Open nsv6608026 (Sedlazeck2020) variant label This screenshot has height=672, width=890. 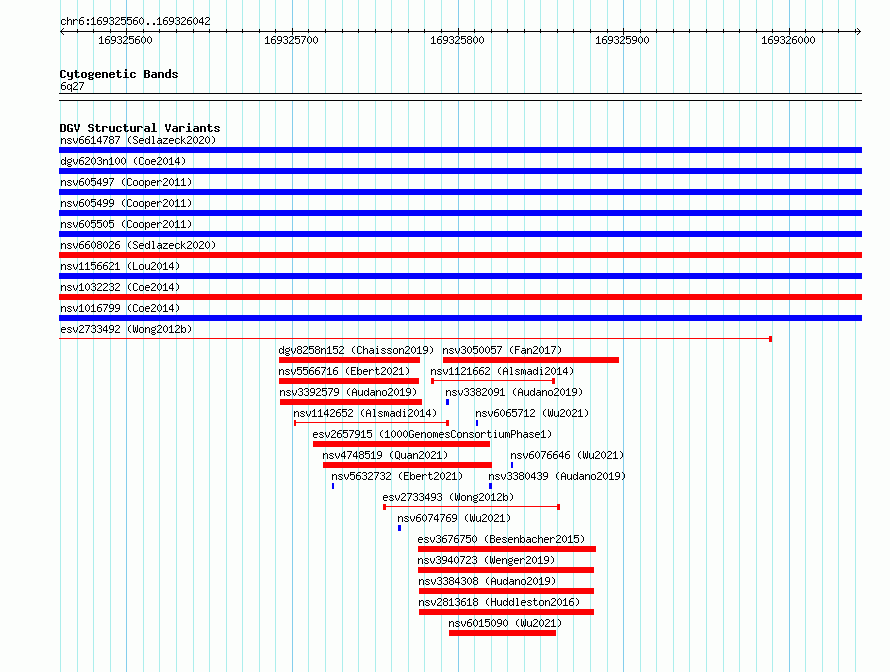pyautogui.click(x=138, y=245)
